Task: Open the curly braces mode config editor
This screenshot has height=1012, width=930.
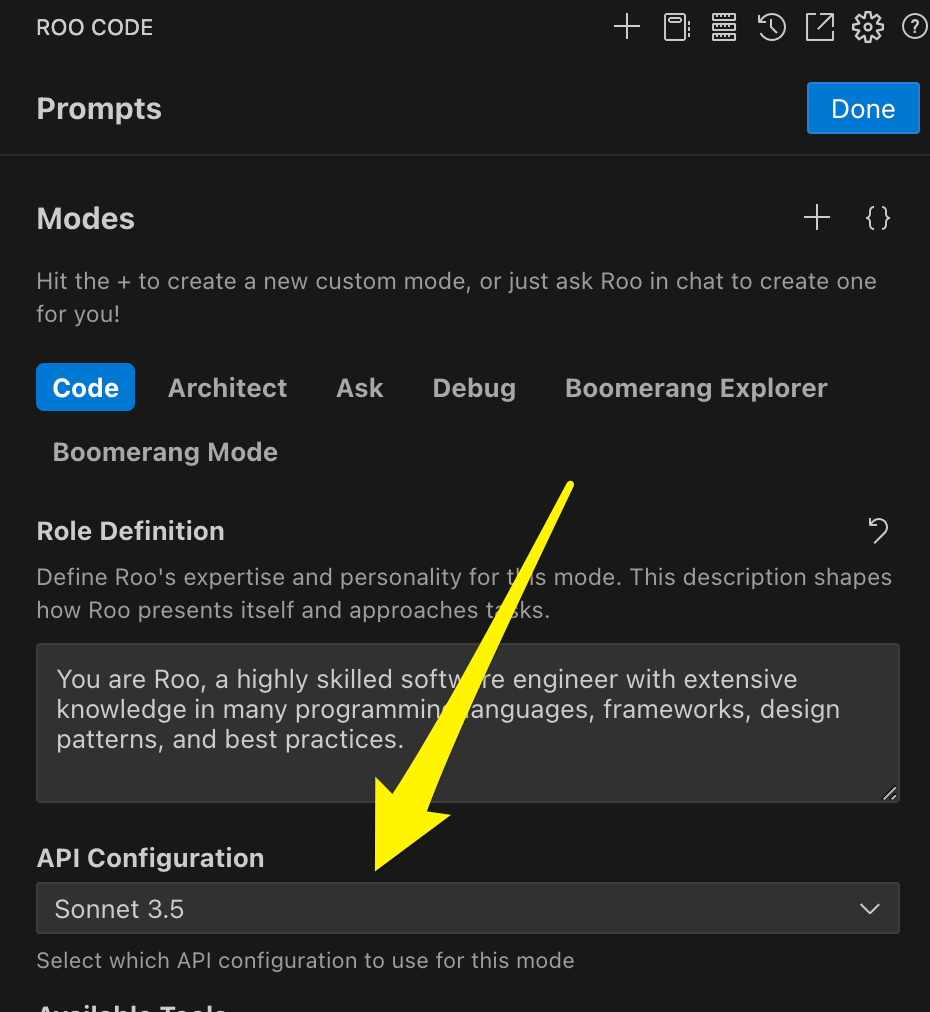Action: (x=877, y=217)
